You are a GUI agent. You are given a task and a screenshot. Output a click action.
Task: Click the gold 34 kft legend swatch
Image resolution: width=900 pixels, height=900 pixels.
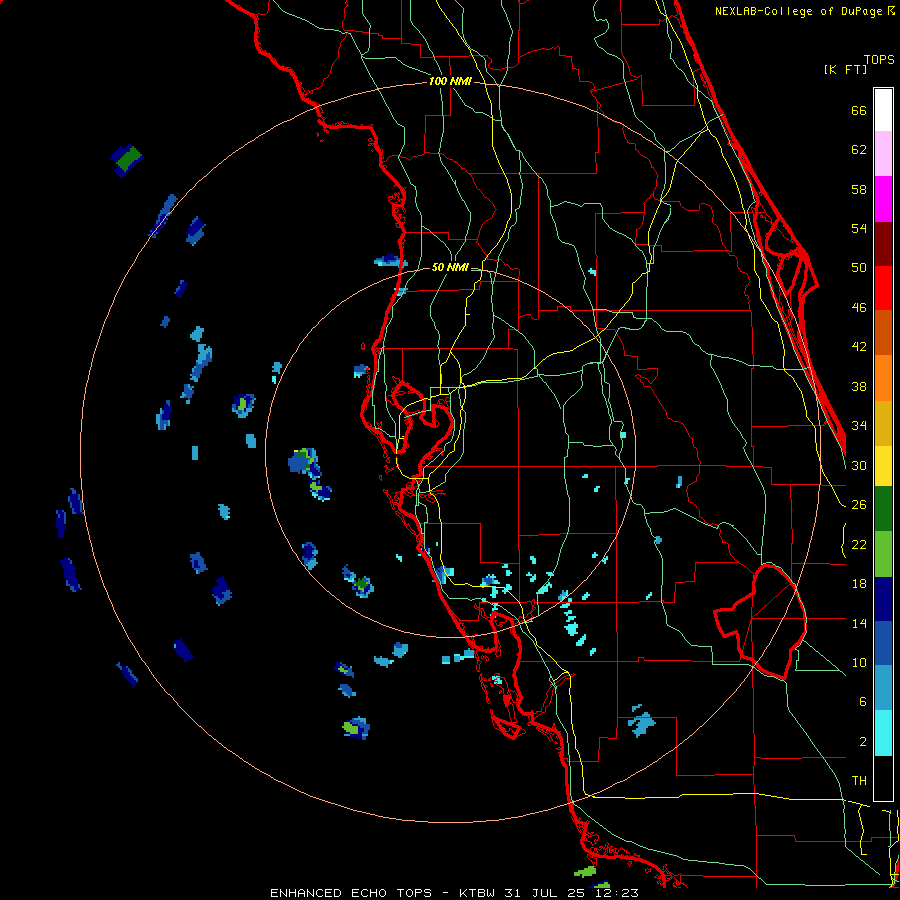883,423
